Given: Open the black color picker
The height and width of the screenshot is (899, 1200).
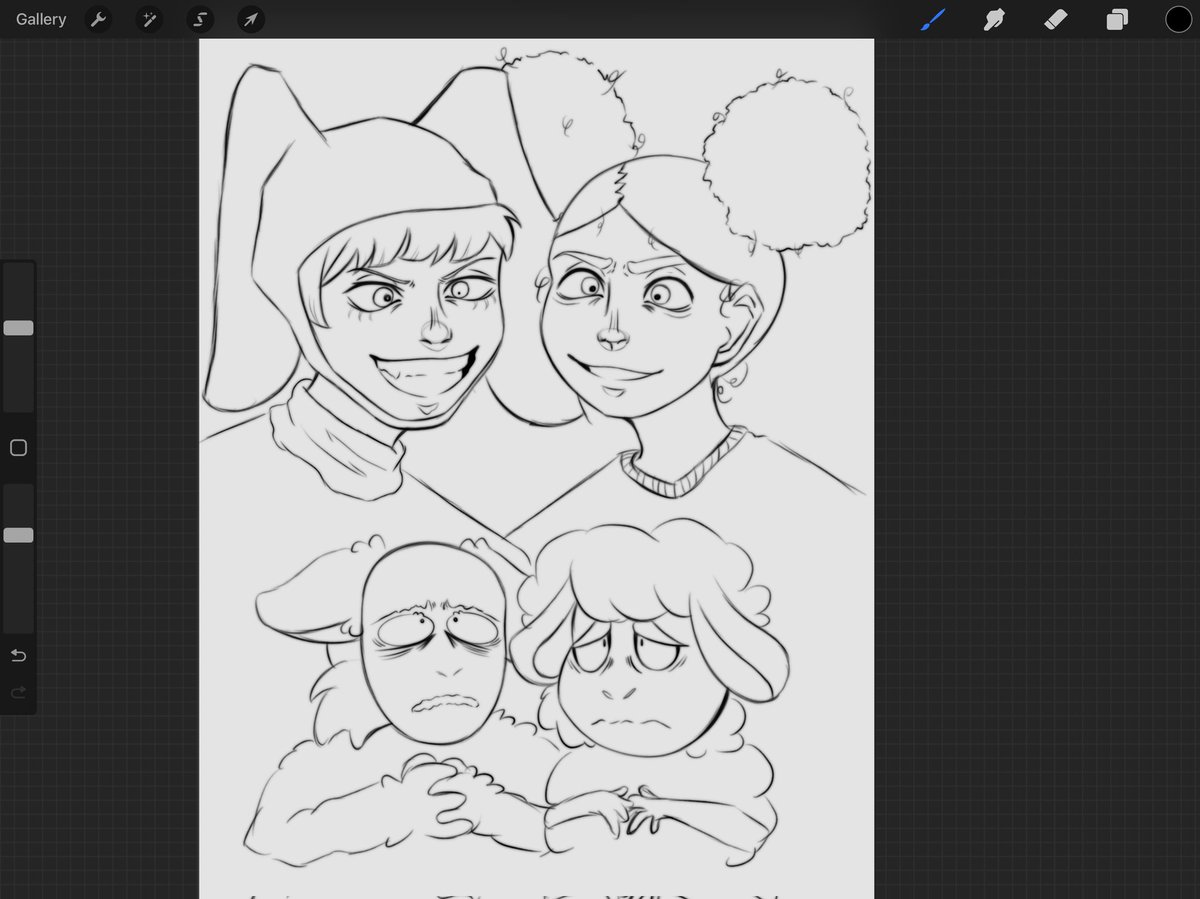Looking at the screenshot, I should tap(1178, 19).
